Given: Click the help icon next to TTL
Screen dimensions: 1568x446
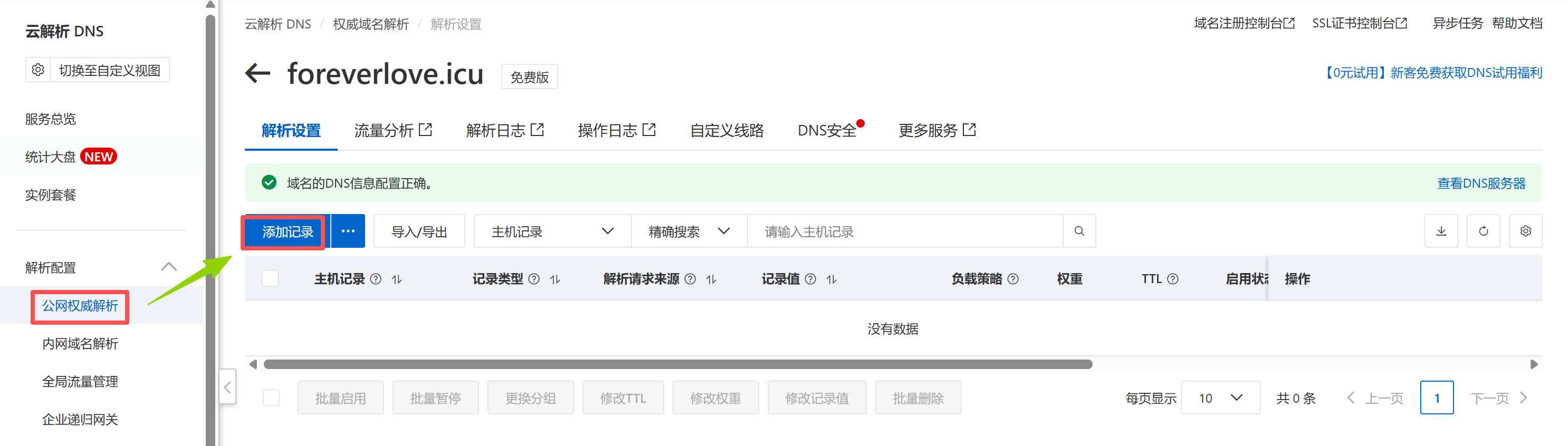Looking at the screenshot, I should coord(1172,279).
